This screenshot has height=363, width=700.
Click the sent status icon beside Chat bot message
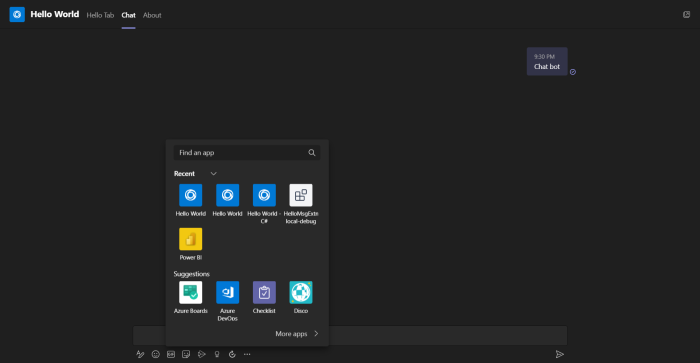point(573,72)
